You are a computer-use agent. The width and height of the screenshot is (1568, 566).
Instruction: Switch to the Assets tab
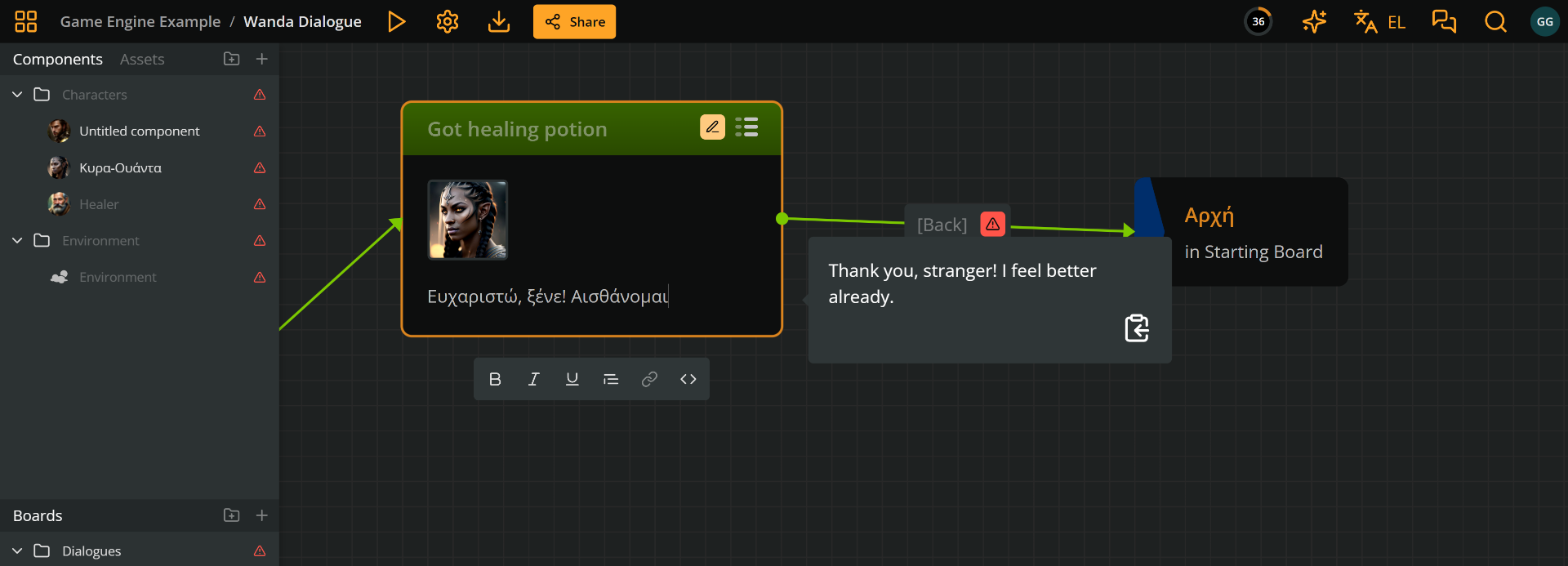tap(142, 60)
